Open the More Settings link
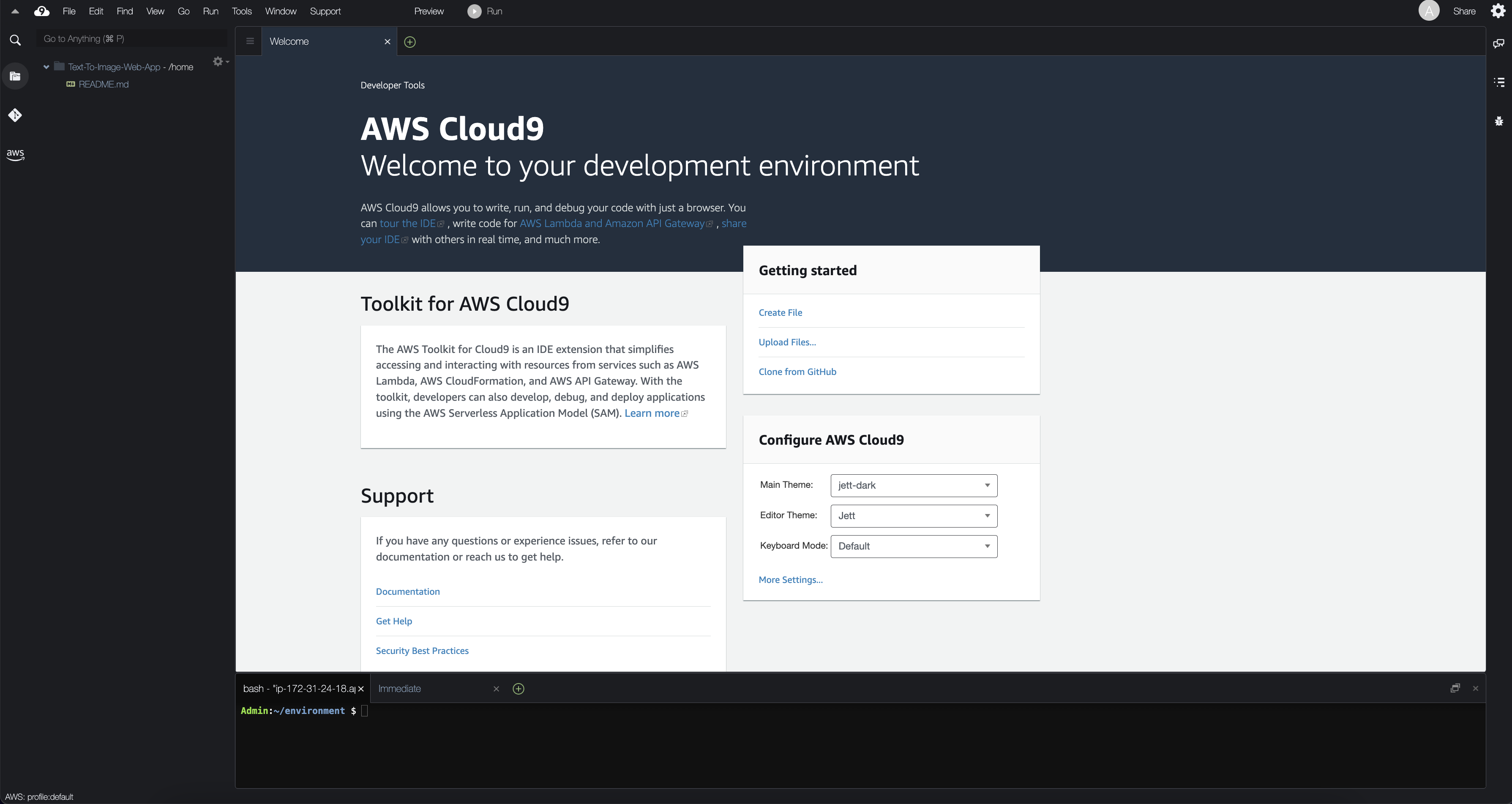 pyautogui.click(x=791, y=580)
